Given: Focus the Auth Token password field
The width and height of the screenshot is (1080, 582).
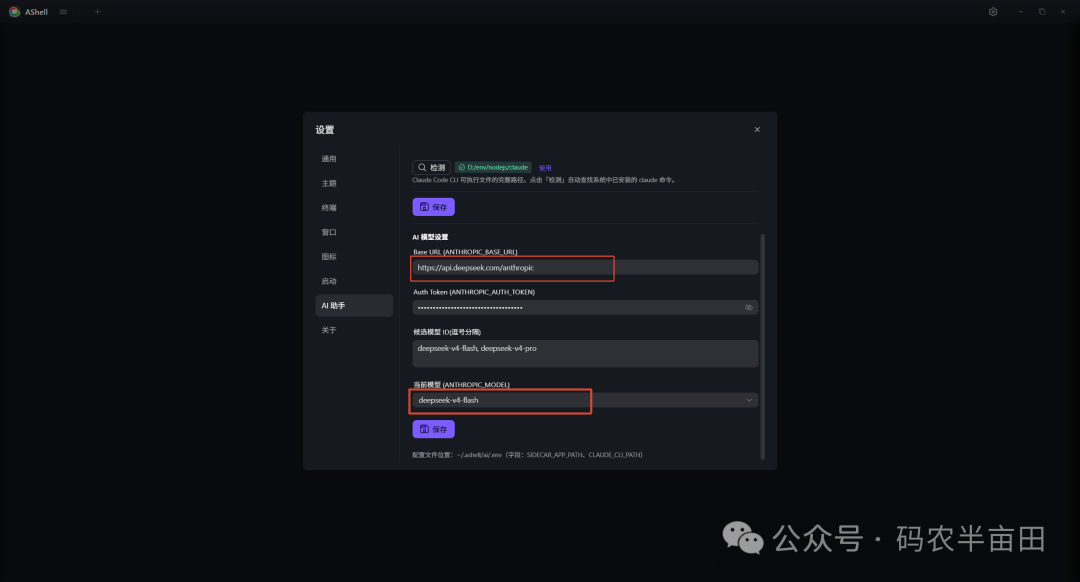Looking at the screenshot, I should 585,307.
